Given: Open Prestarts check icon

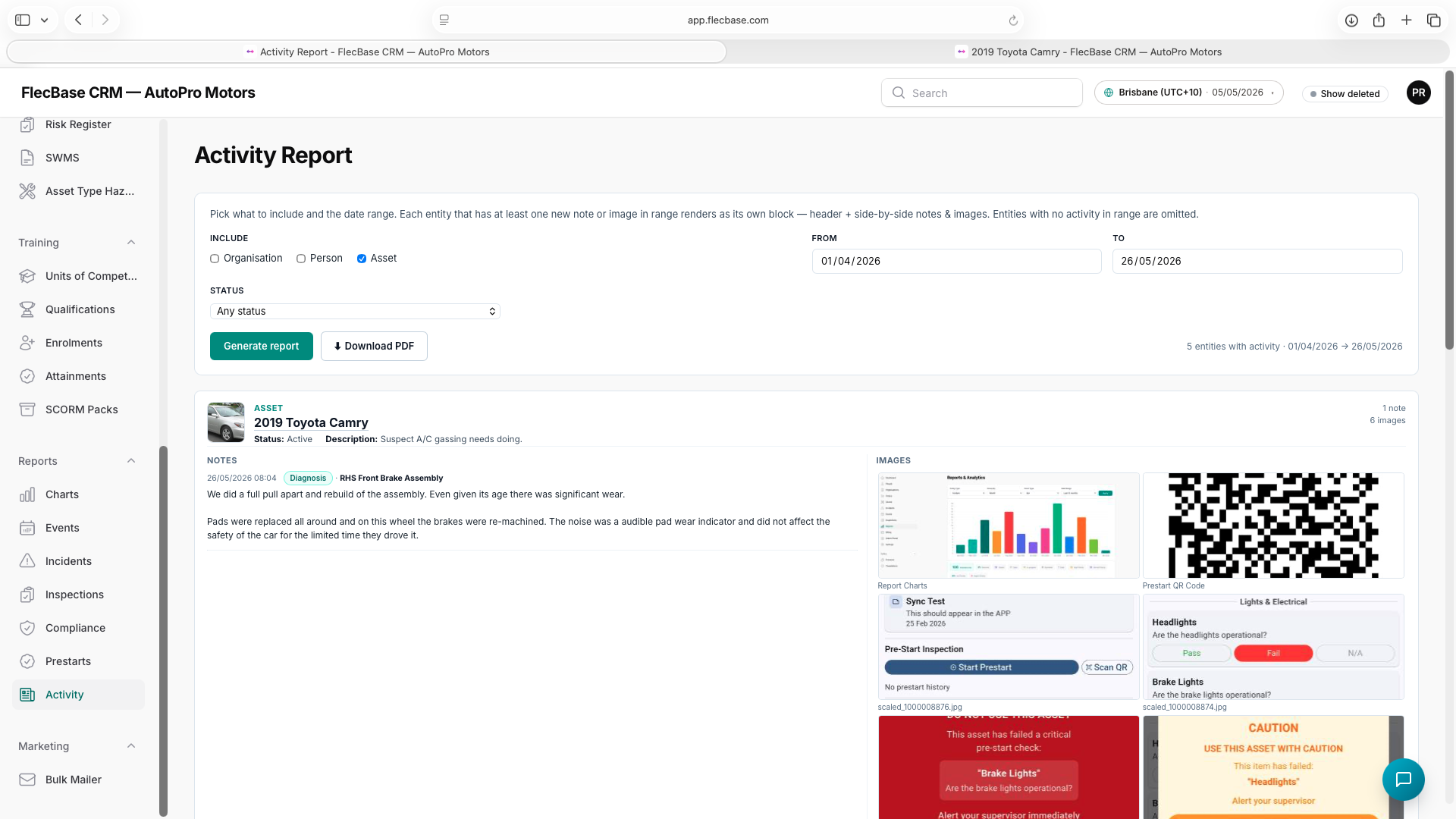Looking at the screenshot, I should 27,661.
